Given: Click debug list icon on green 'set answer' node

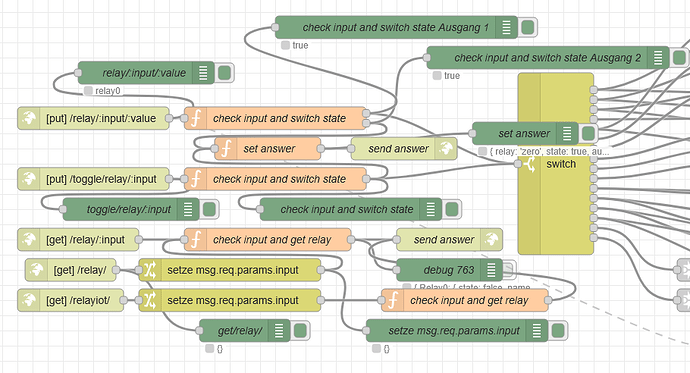Looking at the screenshot, I should tap(567, 133).
